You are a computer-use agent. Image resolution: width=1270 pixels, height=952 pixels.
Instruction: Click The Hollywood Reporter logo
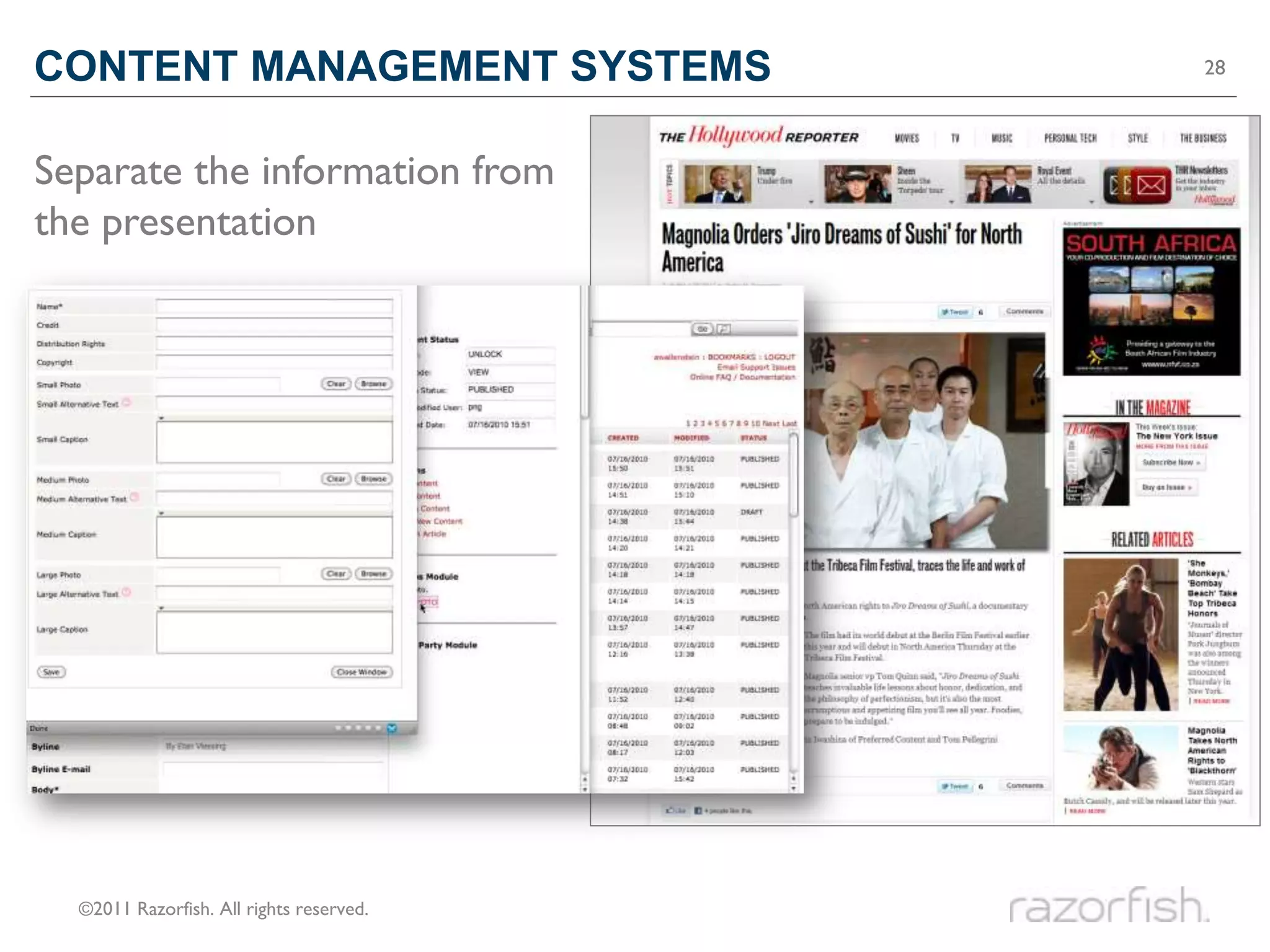[x=759, y=136]
